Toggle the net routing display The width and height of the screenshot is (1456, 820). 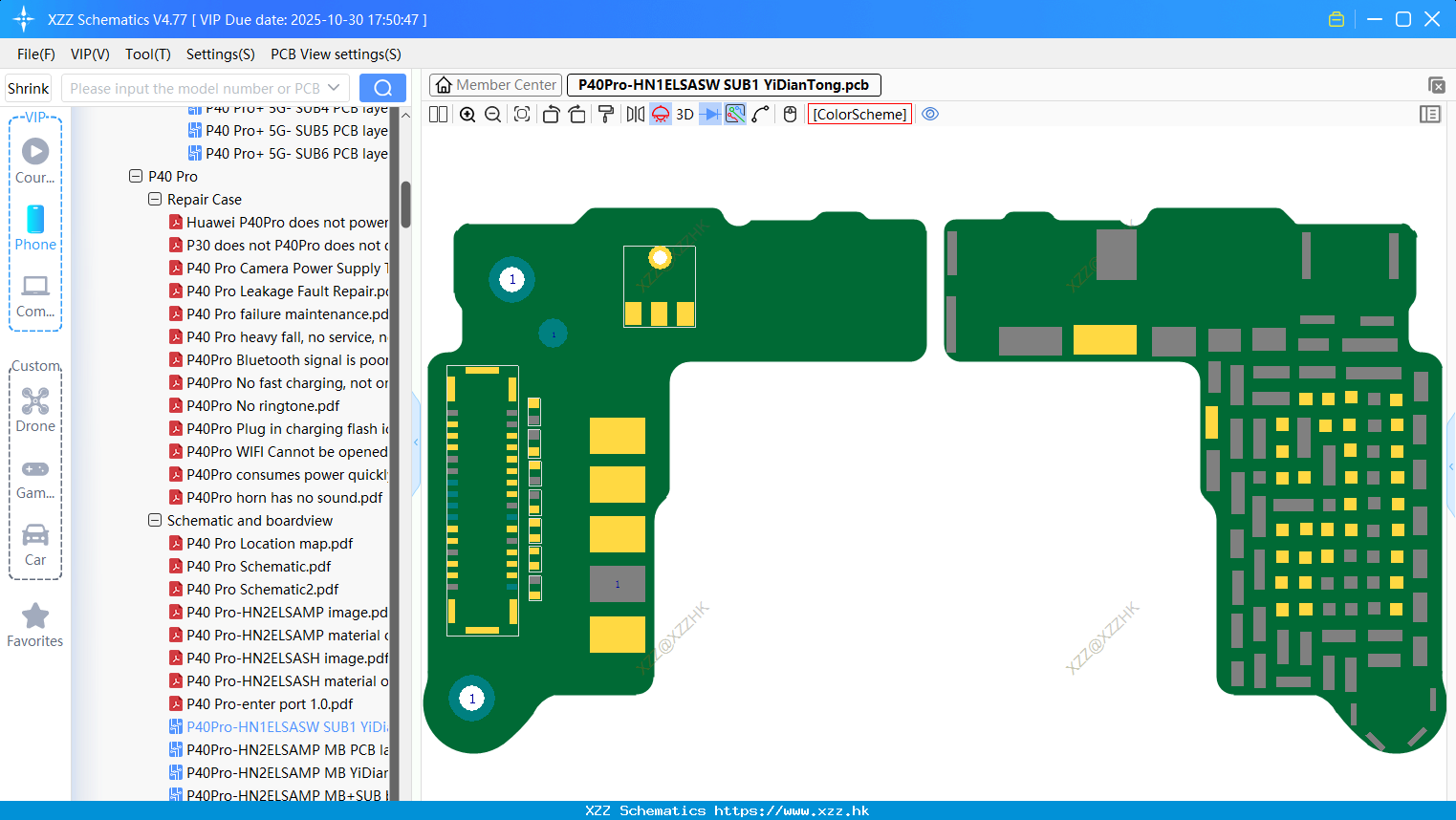click(735, 115)
